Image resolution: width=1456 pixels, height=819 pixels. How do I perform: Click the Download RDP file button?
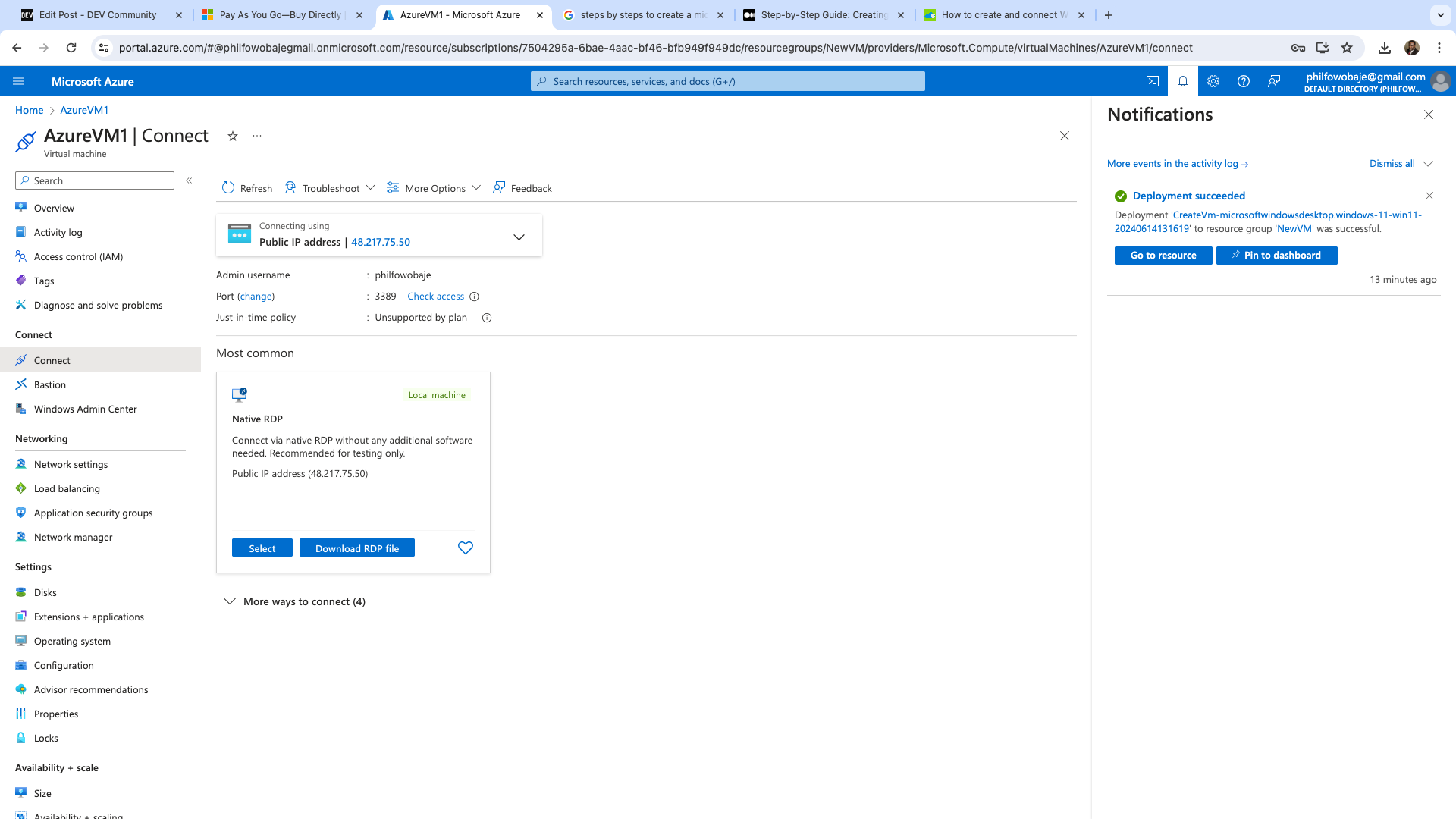pos(356,548)
